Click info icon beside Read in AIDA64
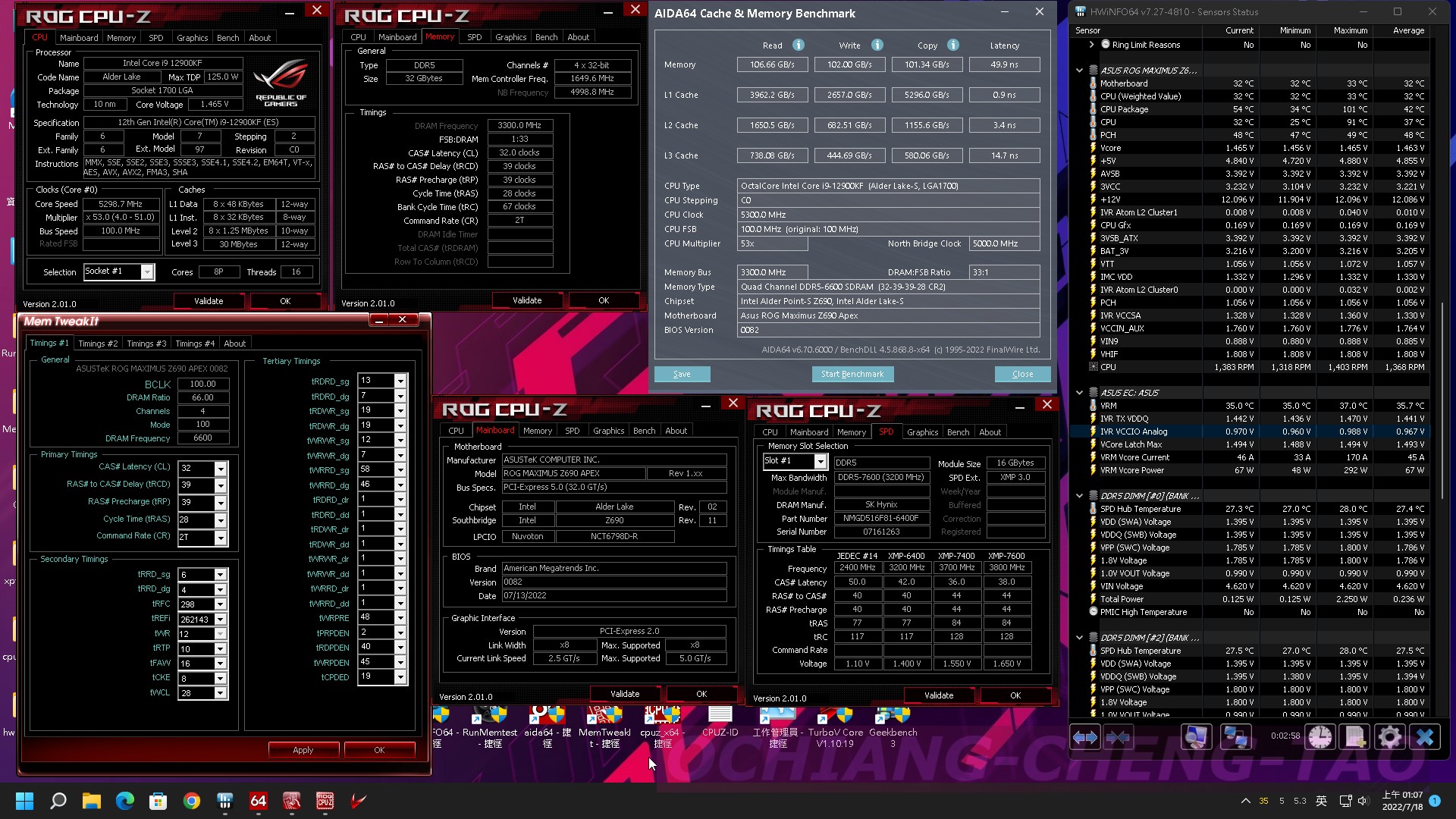This screenshot has width=1456, height=819. (x=799, y=45)
